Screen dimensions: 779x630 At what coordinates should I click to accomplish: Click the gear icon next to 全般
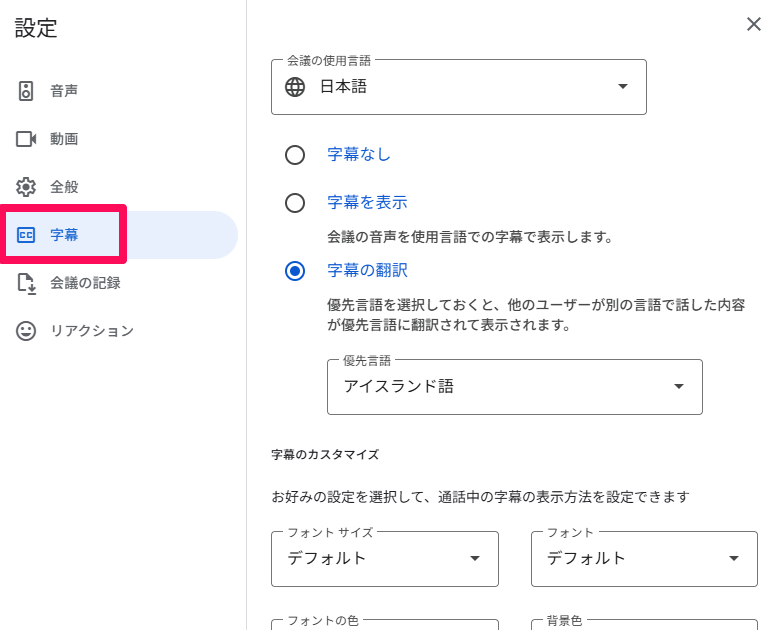point(26,187)
